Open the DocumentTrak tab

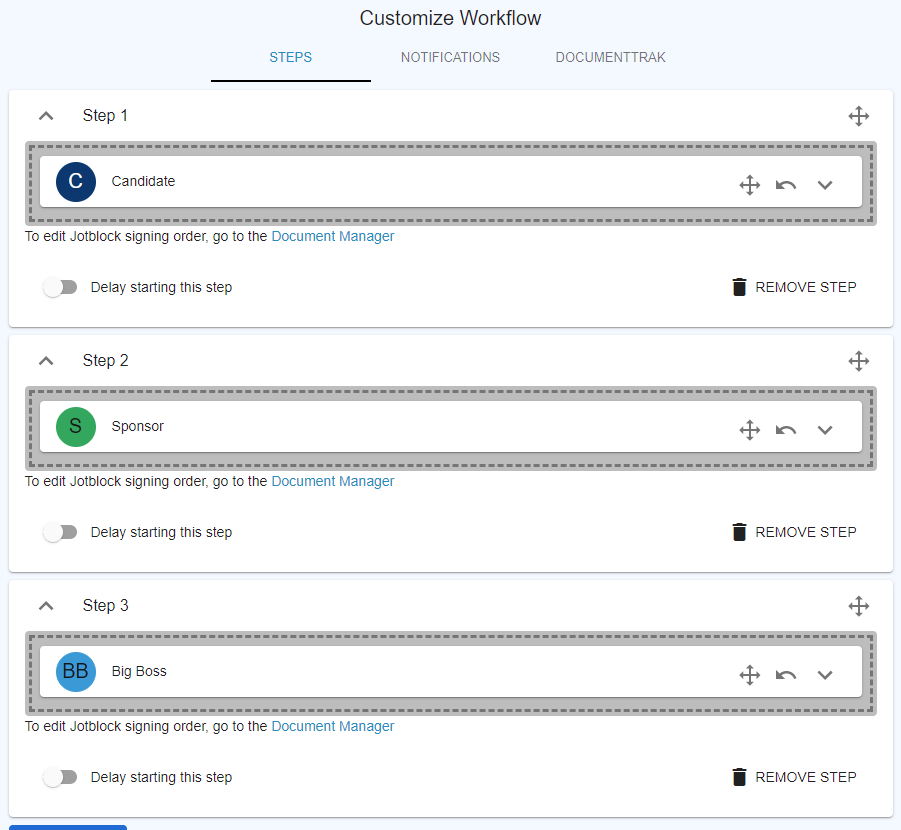(x=610, y=57)
